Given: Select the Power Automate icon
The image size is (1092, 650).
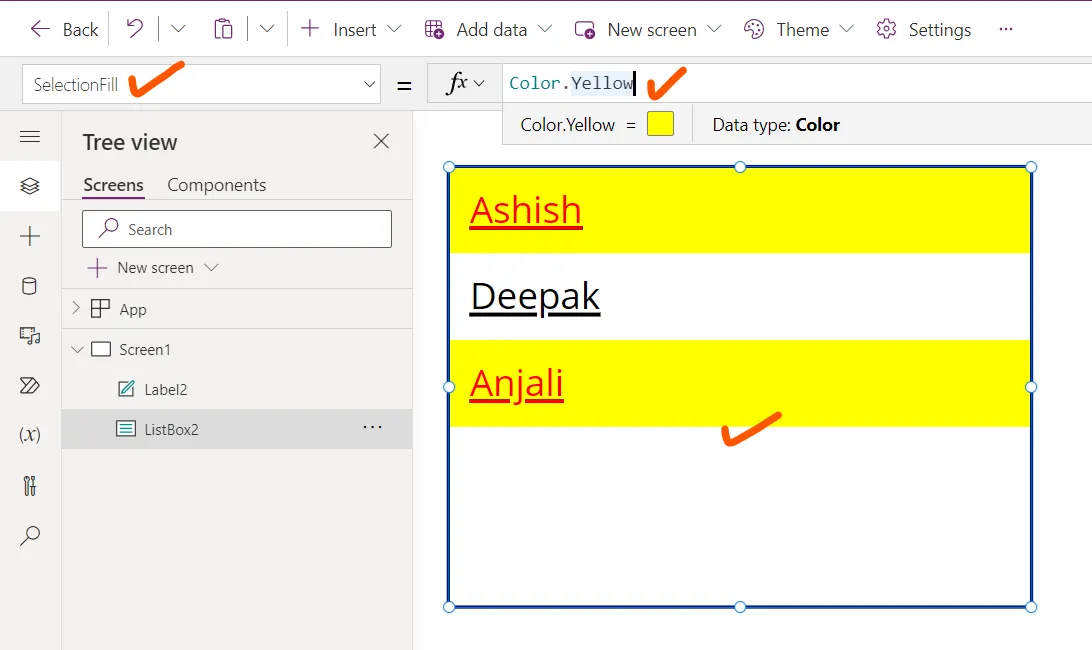Looking at the screenshot, I should coord(32,385).
